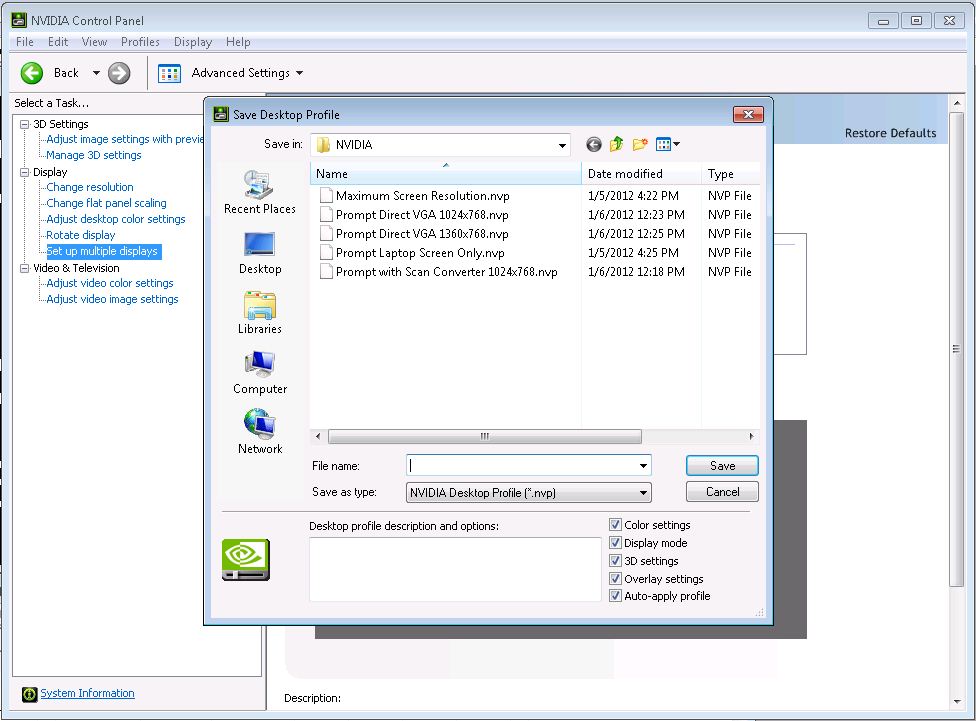Create a new folder in Save dialog
Image resolution: width=976 pixels, height=721 pixels.
pos(640,144)
